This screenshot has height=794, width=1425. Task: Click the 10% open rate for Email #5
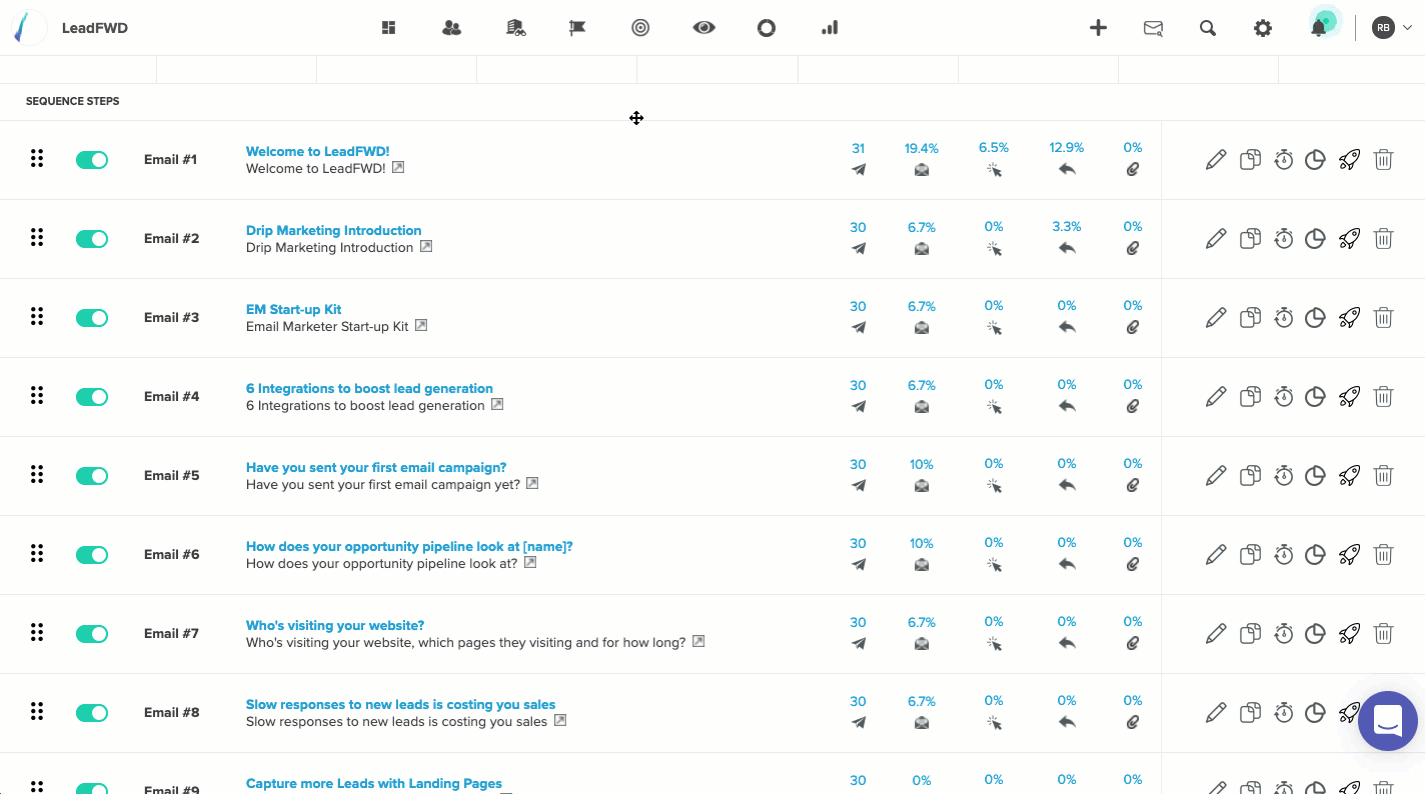(922, 465)
